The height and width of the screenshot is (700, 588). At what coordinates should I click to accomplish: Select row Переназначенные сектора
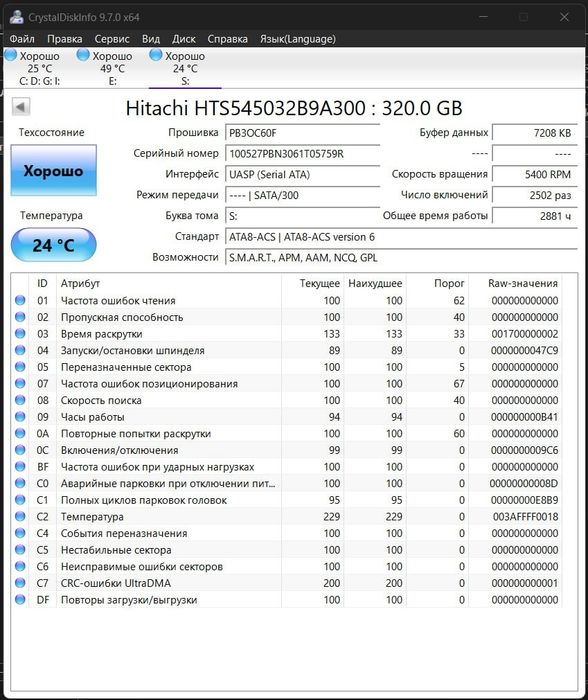287,367
